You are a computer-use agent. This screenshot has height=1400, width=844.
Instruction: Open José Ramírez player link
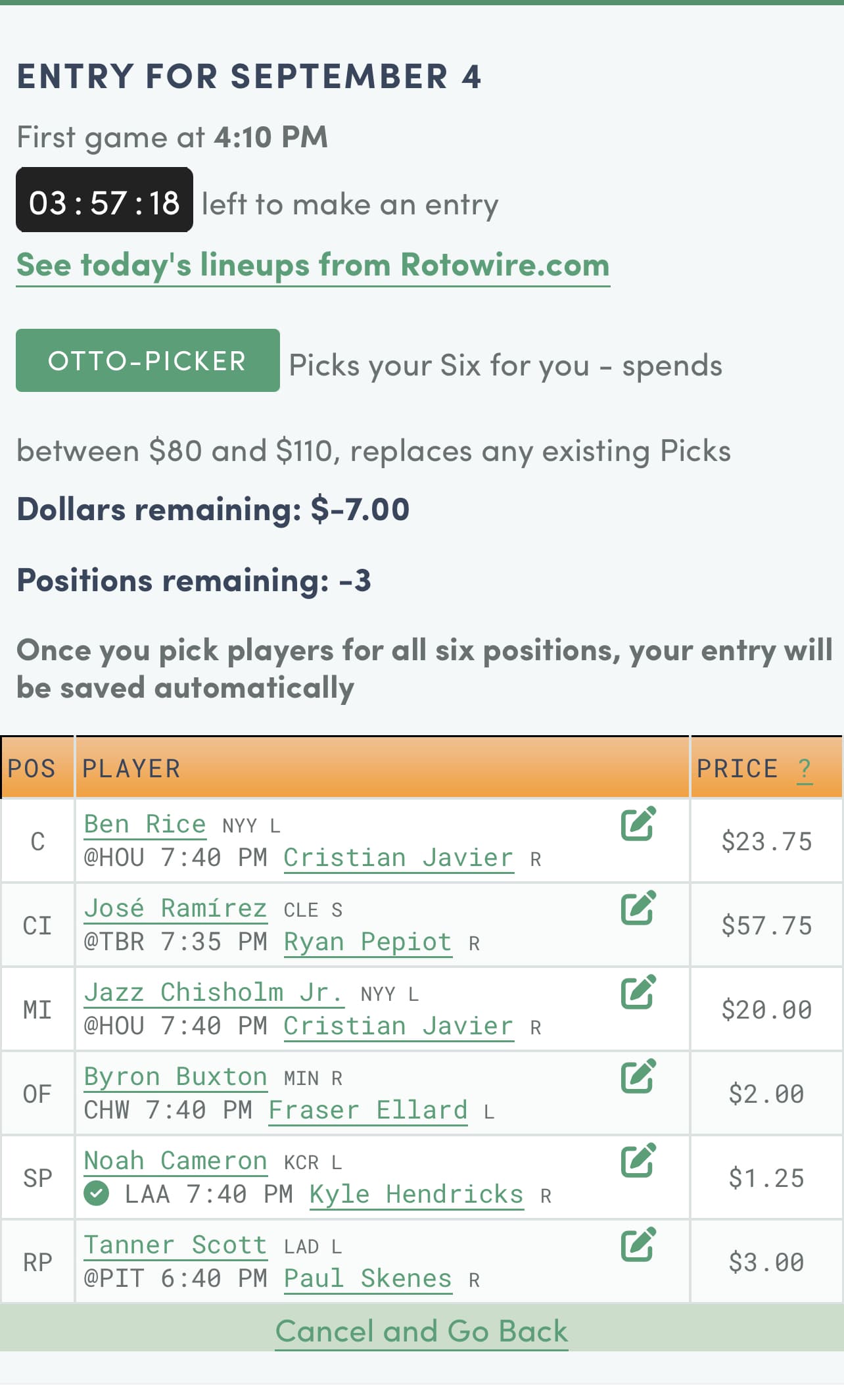175,908
